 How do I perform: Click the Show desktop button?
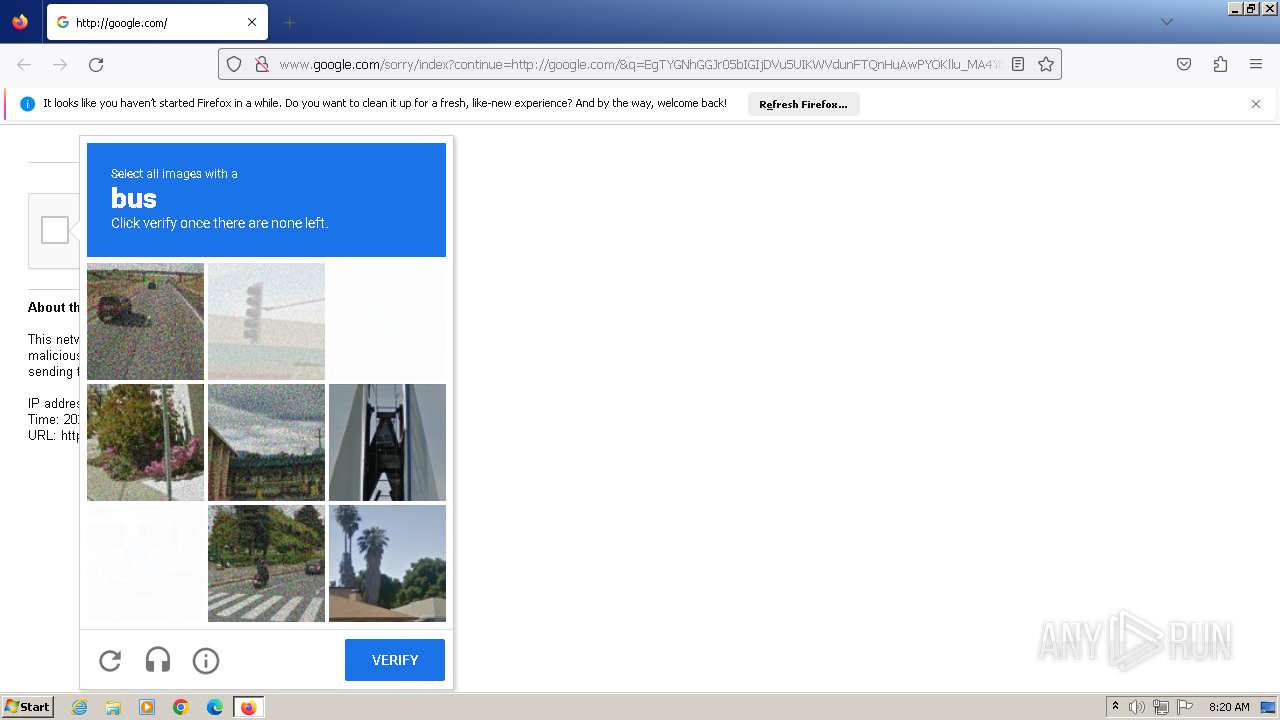1268,707
